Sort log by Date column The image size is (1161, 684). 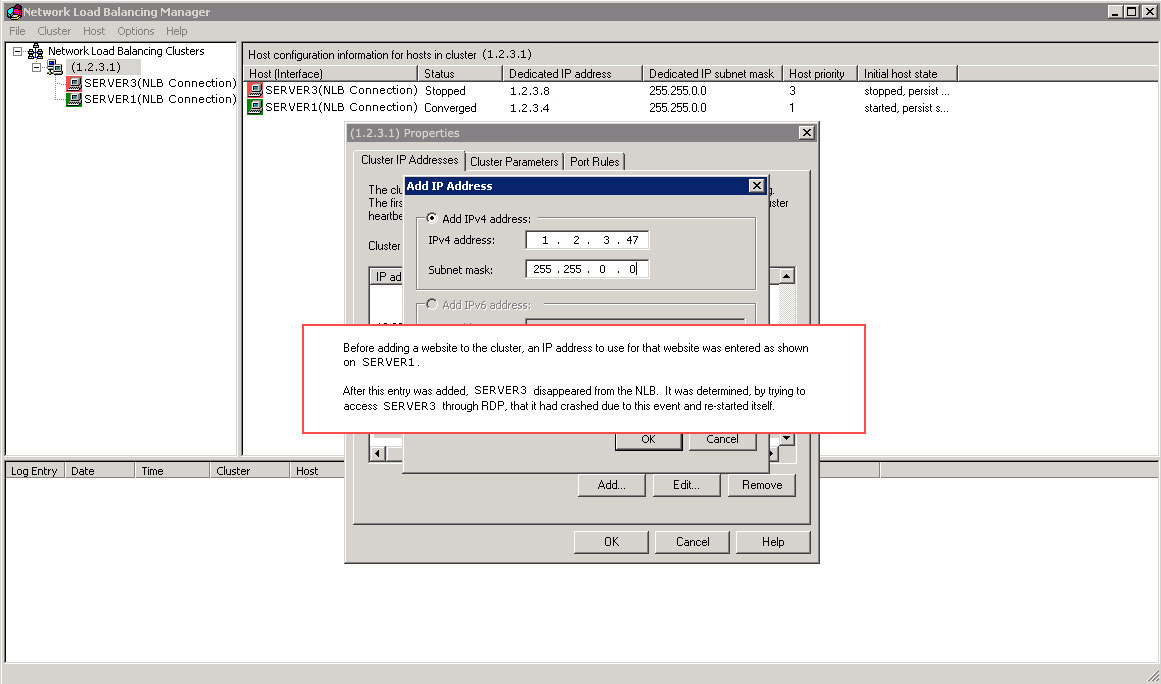tap(100, 471)
